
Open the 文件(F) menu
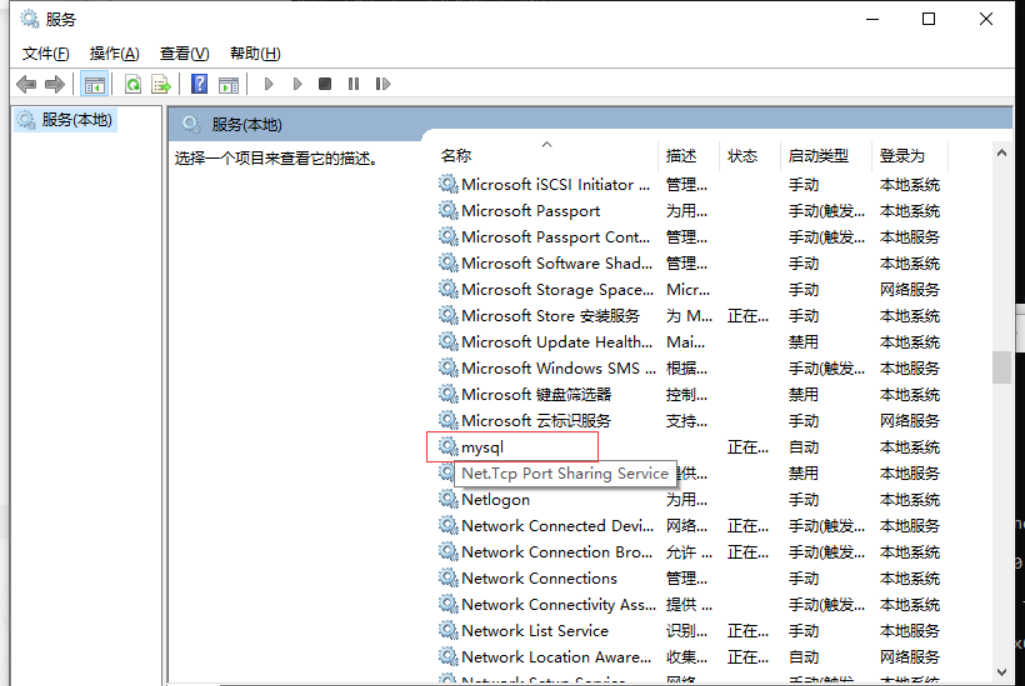(45, 54)
